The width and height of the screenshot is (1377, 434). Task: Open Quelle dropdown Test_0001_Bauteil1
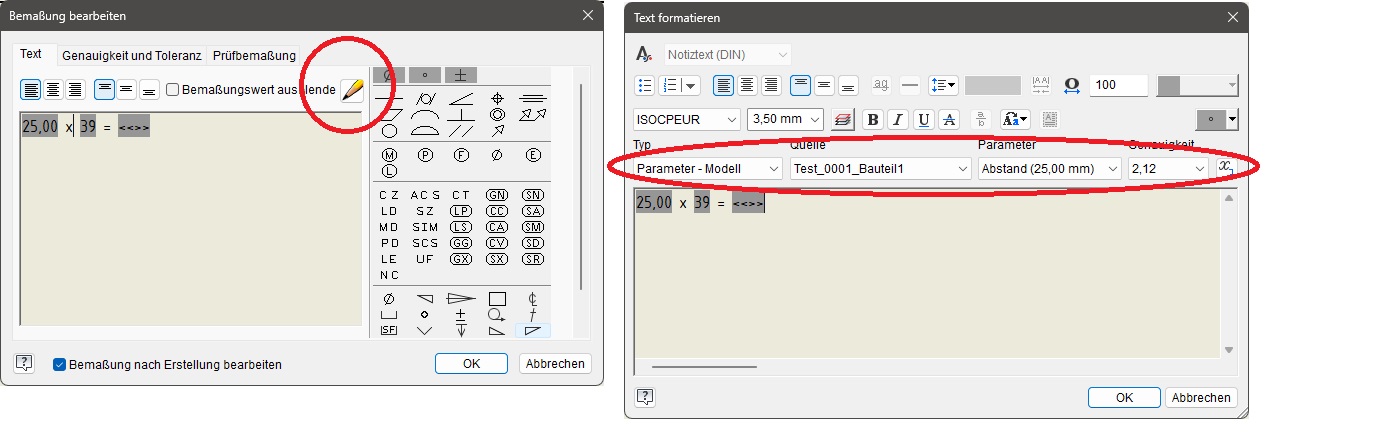[x=880, y=169]
